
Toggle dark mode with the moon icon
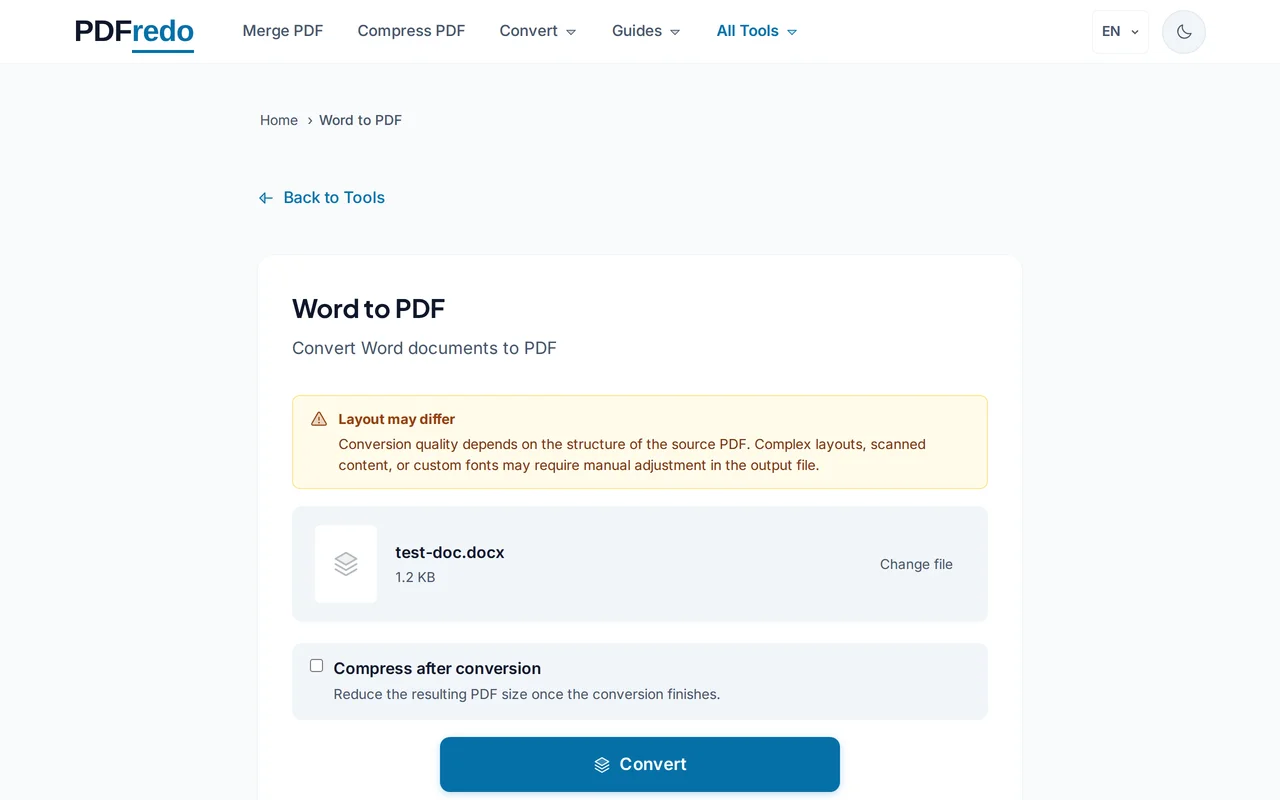pos(1183,31)
